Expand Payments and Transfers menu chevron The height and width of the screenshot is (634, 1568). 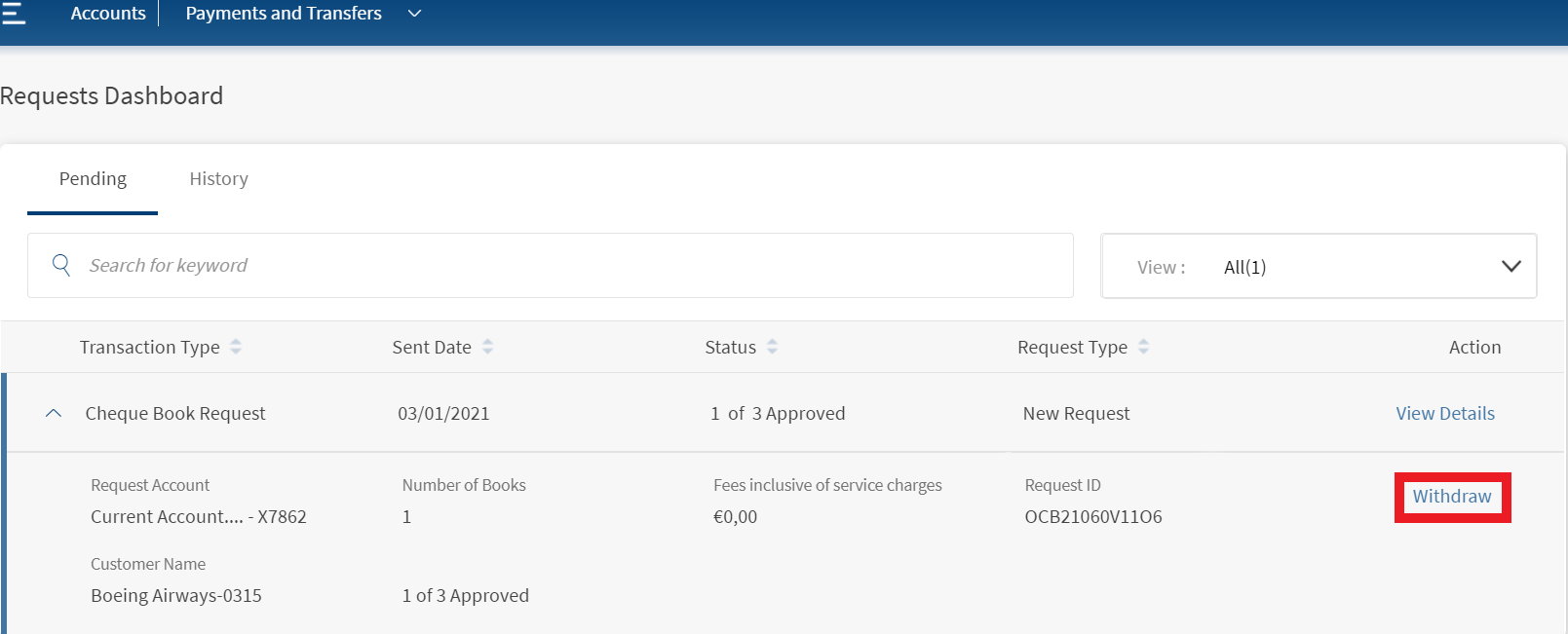pyautogui.click(x=414, y=14)
